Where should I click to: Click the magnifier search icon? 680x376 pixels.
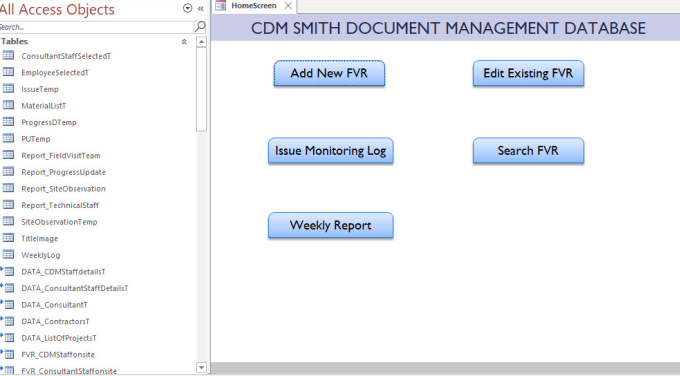(200, 27)
